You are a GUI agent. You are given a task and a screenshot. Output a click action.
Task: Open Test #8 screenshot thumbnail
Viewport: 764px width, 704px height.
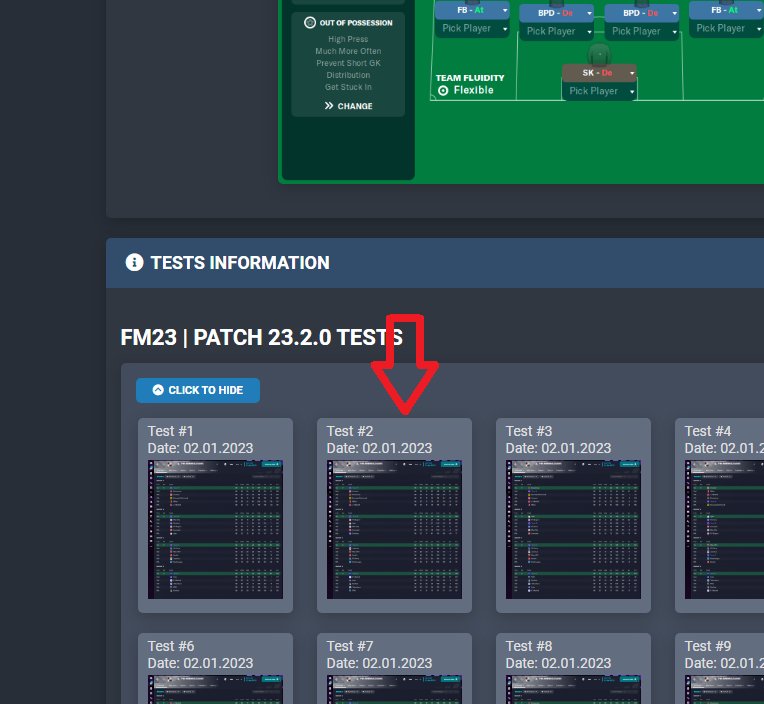(573, 689)
